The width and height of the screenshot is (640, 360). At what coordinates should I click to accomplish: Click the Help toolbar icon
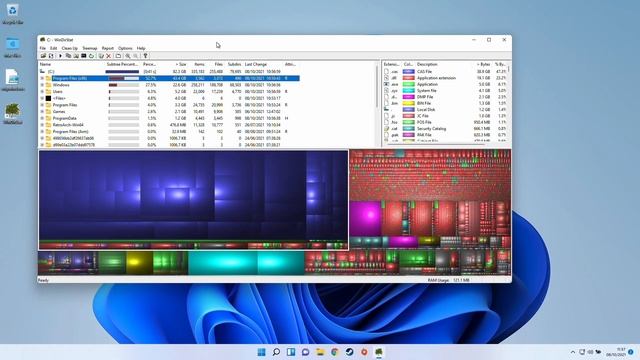coord(145,56)
